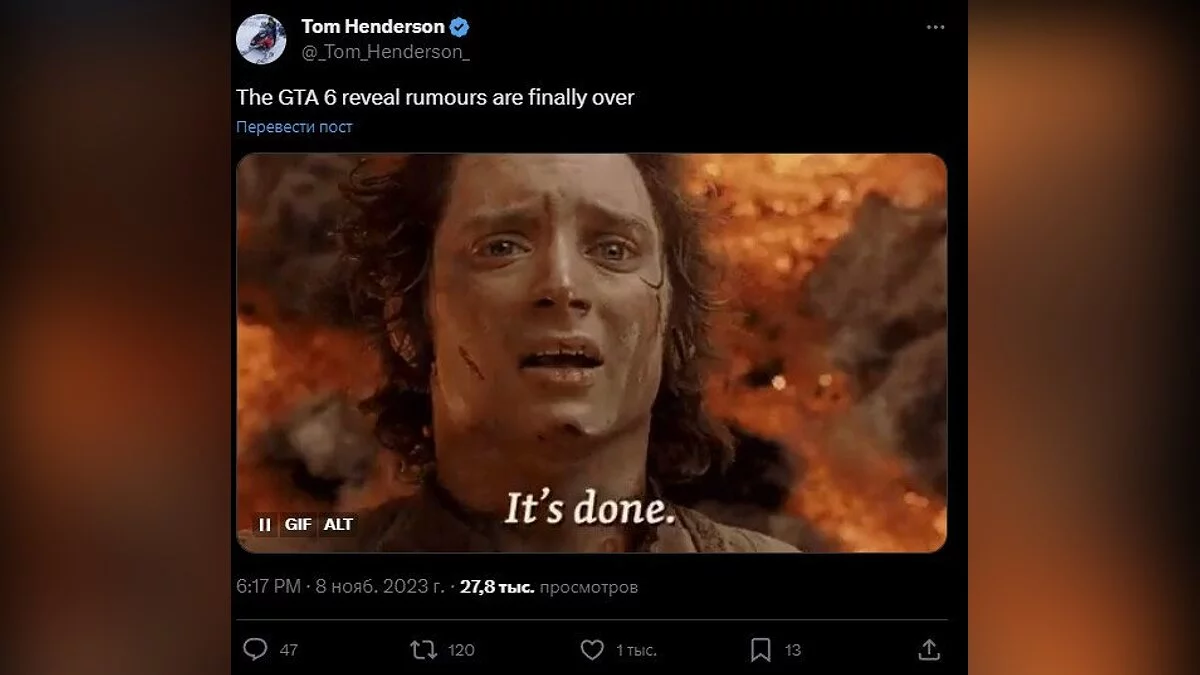This screenshot has width=1200, height=675.
Task: Open Tom Henderson's profile avatar
Action: click(x=261, y=39)
